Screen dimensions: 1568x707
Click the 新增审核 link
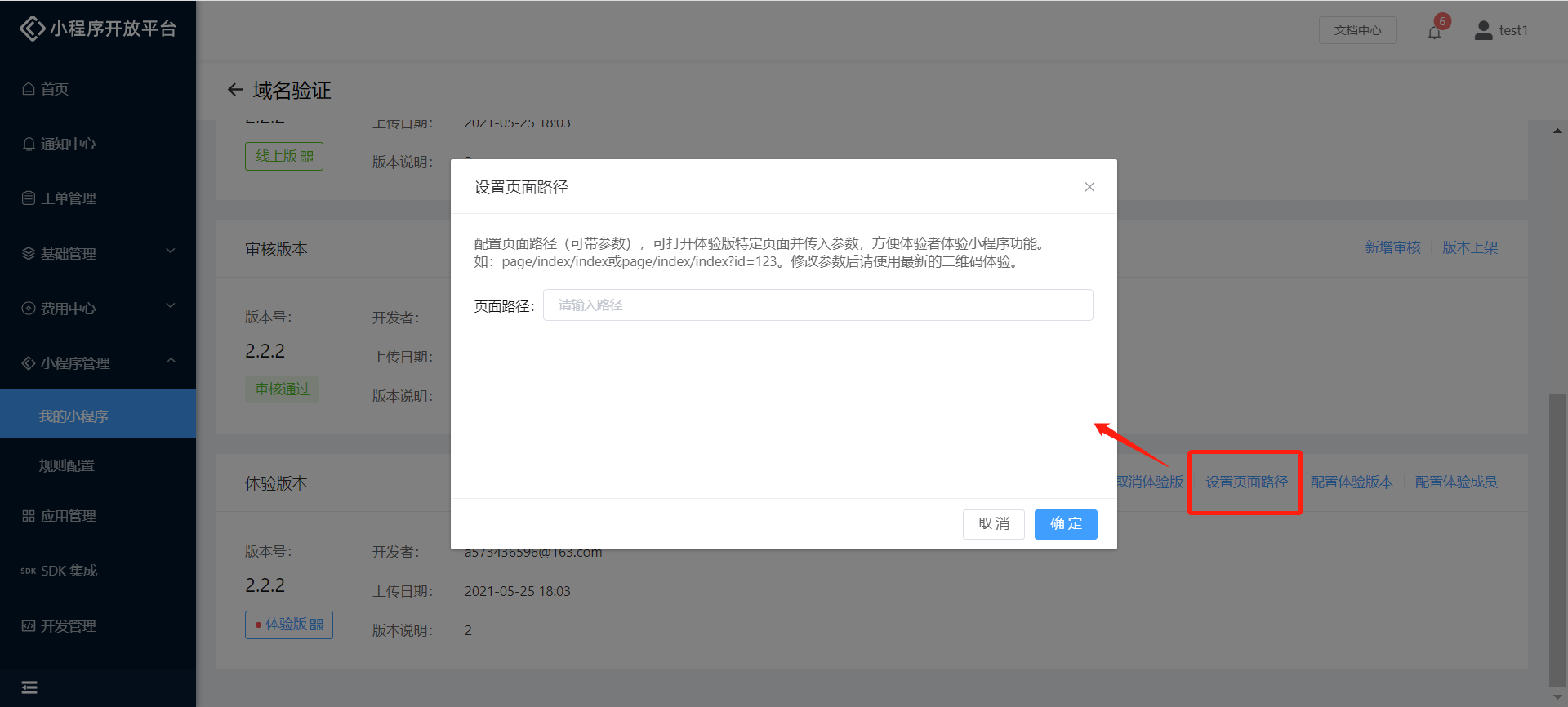tap(1392, 247)
